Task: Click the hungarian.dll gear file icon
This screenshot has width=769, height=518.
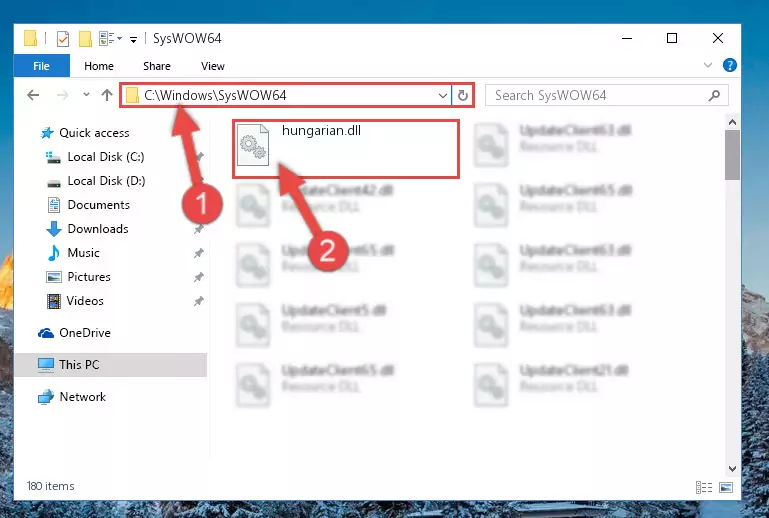Action: point(253,145)
